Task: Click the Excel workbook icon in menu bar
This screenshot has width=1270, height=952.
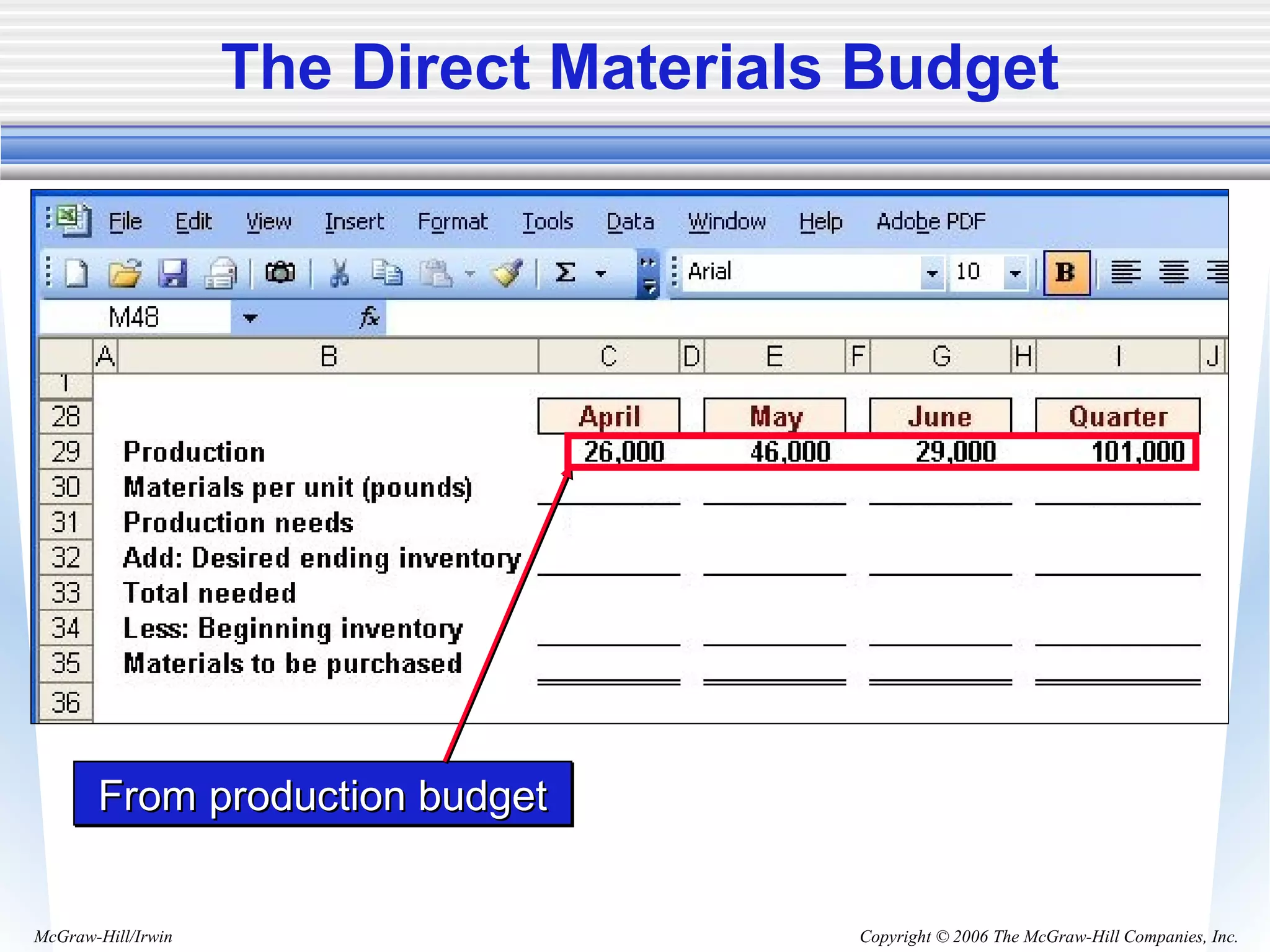Action: (x=74, y=220)
